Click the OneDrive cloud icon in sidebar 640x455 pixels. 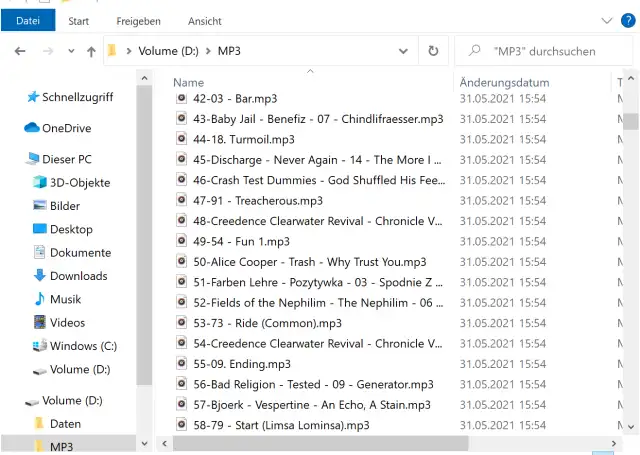click(x=32, y=128)
